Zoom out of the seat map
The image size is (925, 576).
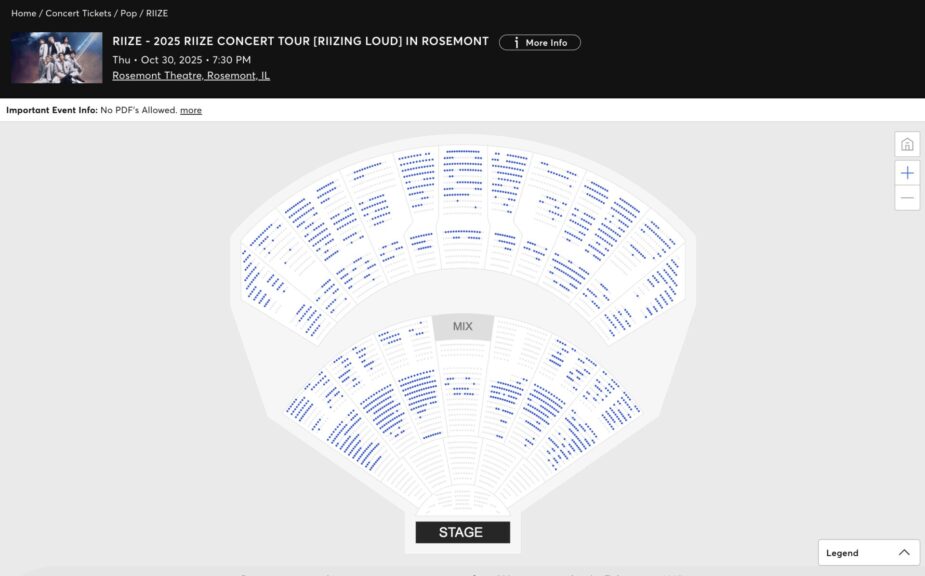(x=907, y=198)
